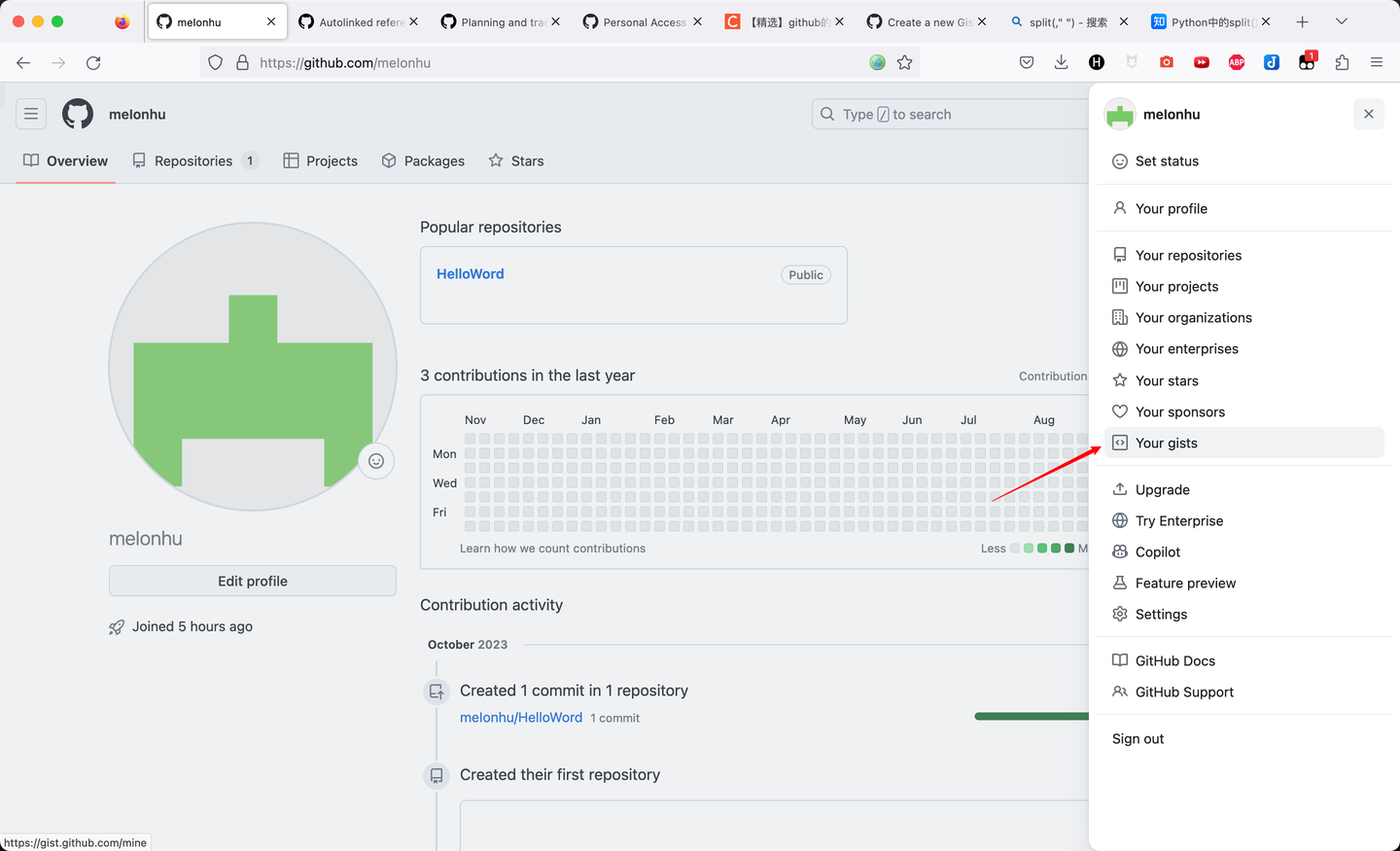Open the melonhu/HelloWord commit link
Image resolution: width=1400 pixels, height=851 pixels.
click(x=521, y=717)
